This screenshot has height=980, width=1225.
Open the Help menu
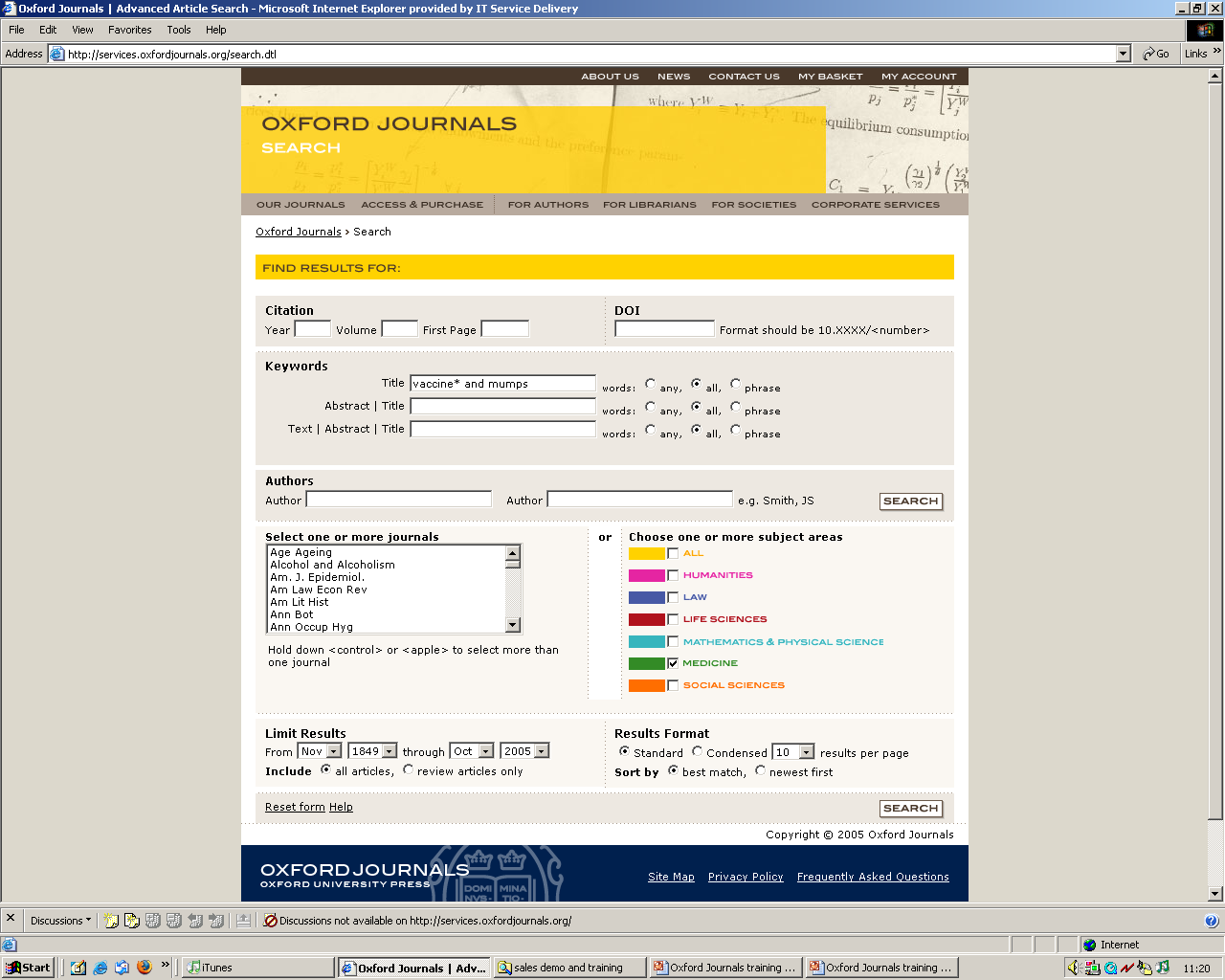(x=215, y=30)
